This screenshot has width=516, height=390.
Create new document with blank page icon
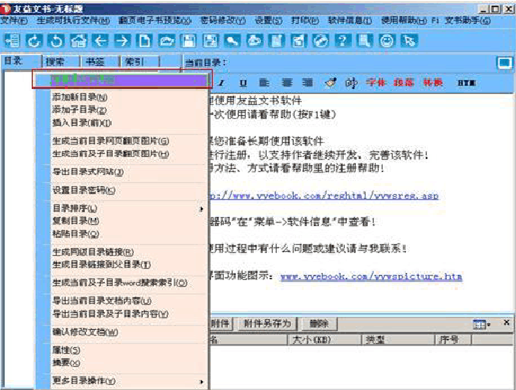click(144, 41)
